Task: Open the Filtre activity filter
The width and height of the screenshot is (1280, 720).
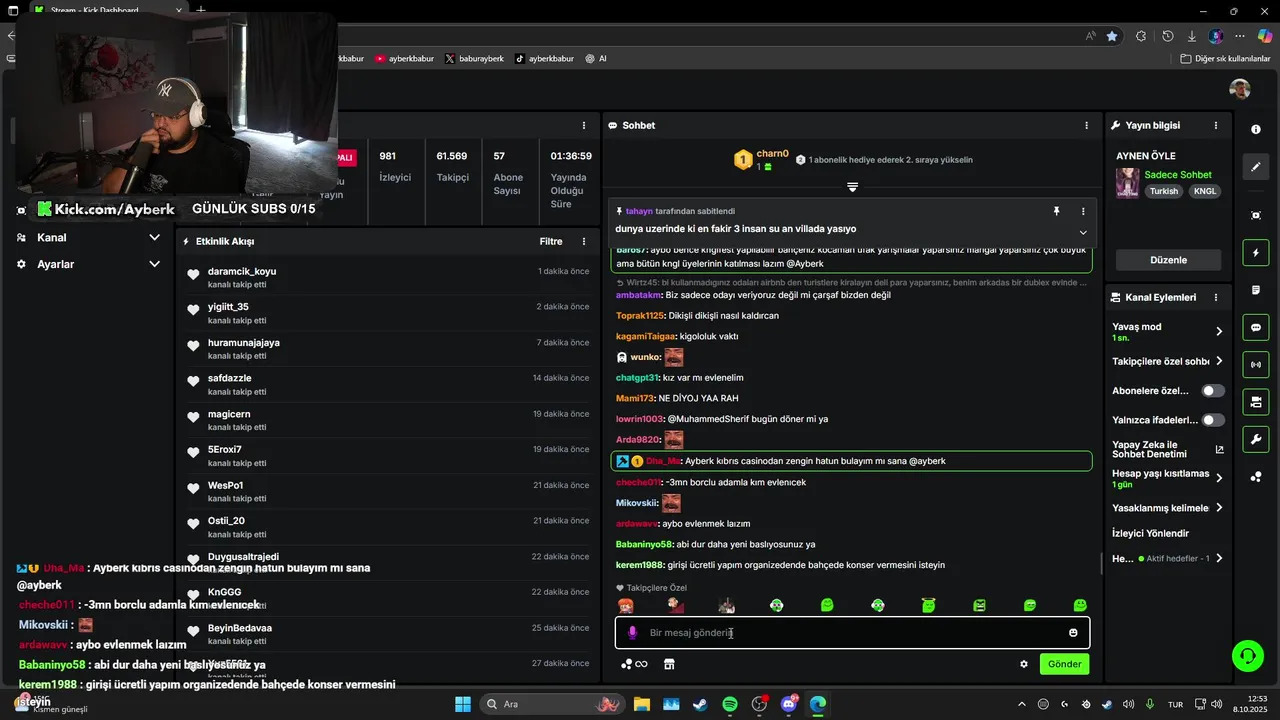Action: click(x=551, y=241)
